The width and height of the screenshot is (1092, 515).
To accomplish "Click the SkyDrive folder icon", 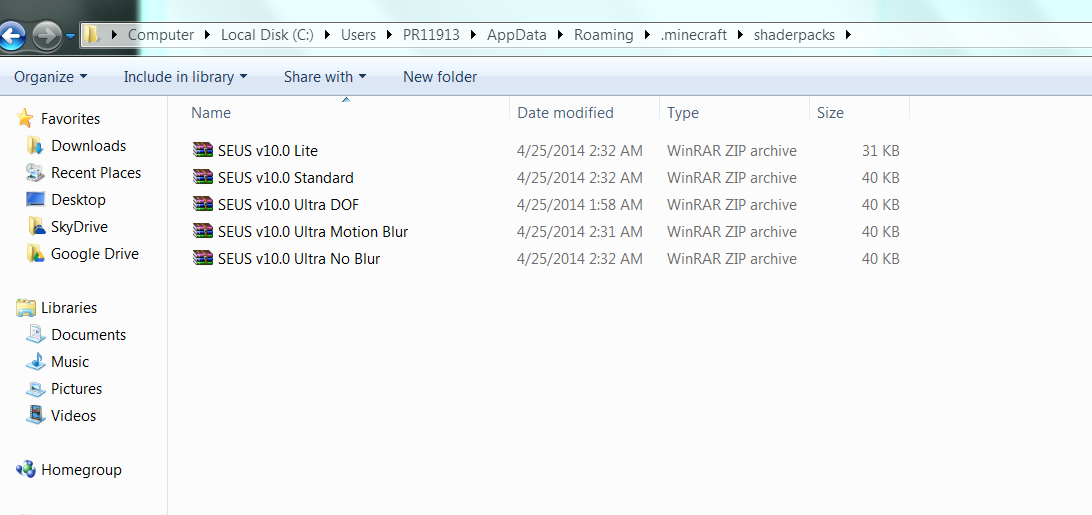I will click(36, 226).
